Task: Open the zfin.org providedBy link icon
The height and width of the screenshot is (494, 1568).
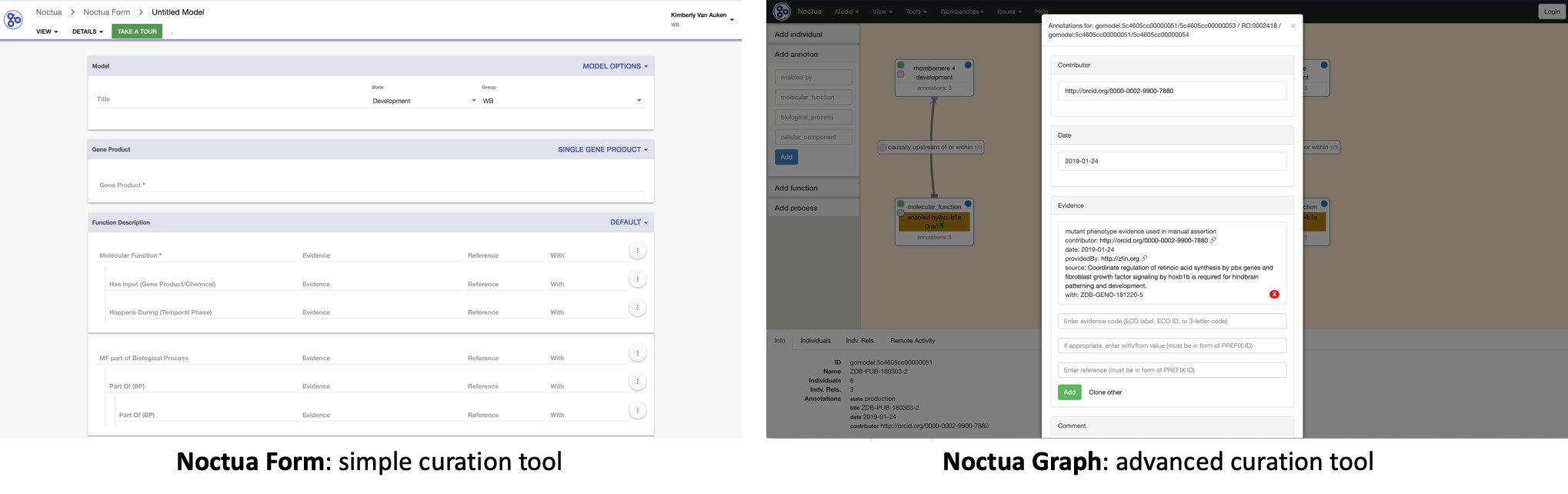Action: (x=1144, y=259)
